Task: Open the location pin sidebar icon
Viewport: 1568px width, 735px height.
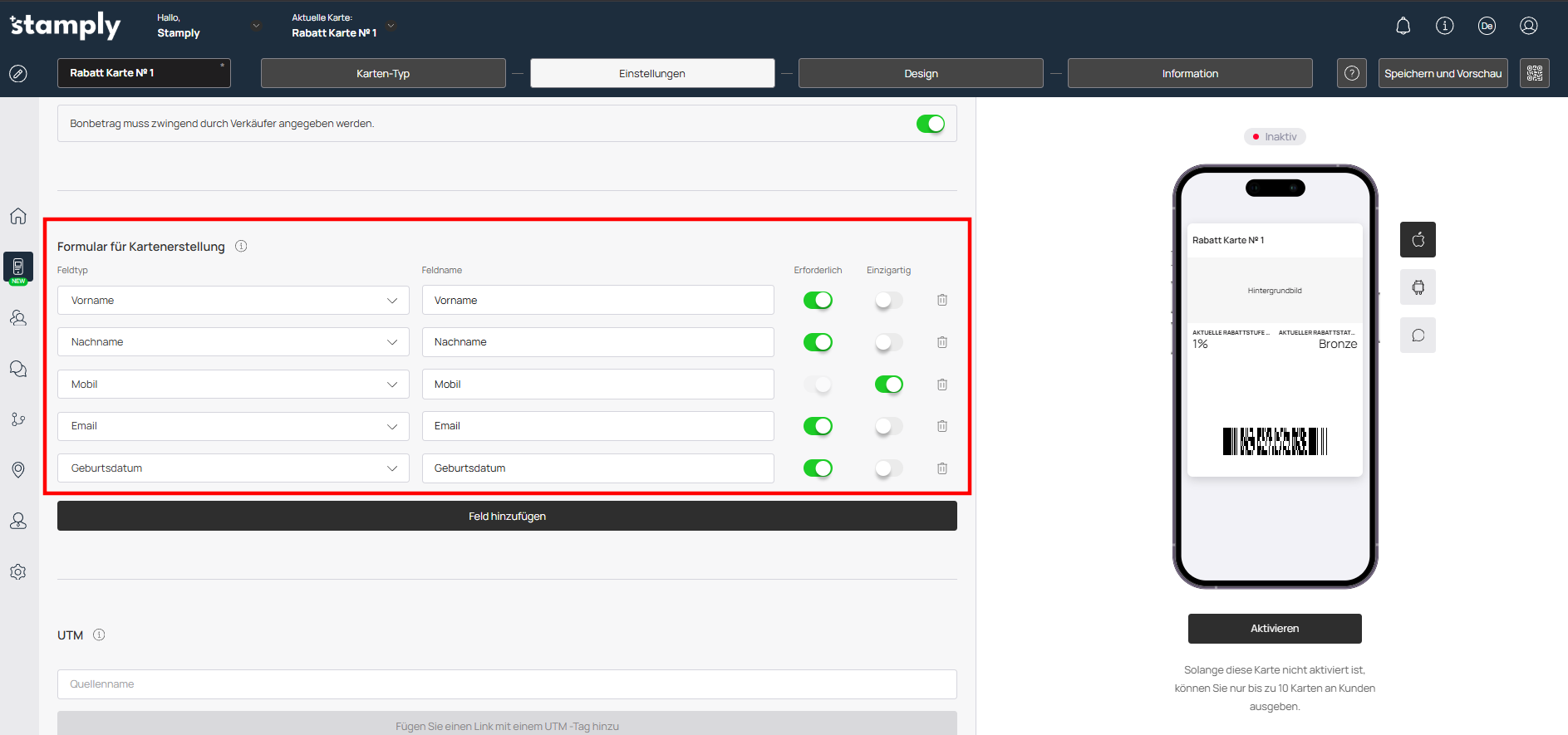Action: [x=18, y=470]
